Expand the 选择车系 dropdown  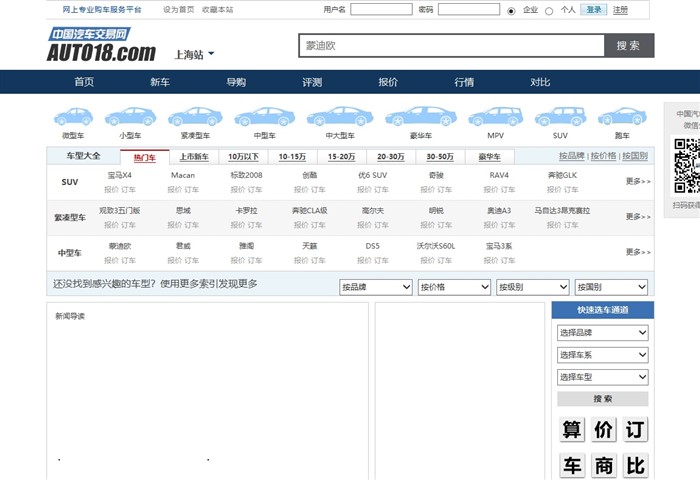point(603,355)
